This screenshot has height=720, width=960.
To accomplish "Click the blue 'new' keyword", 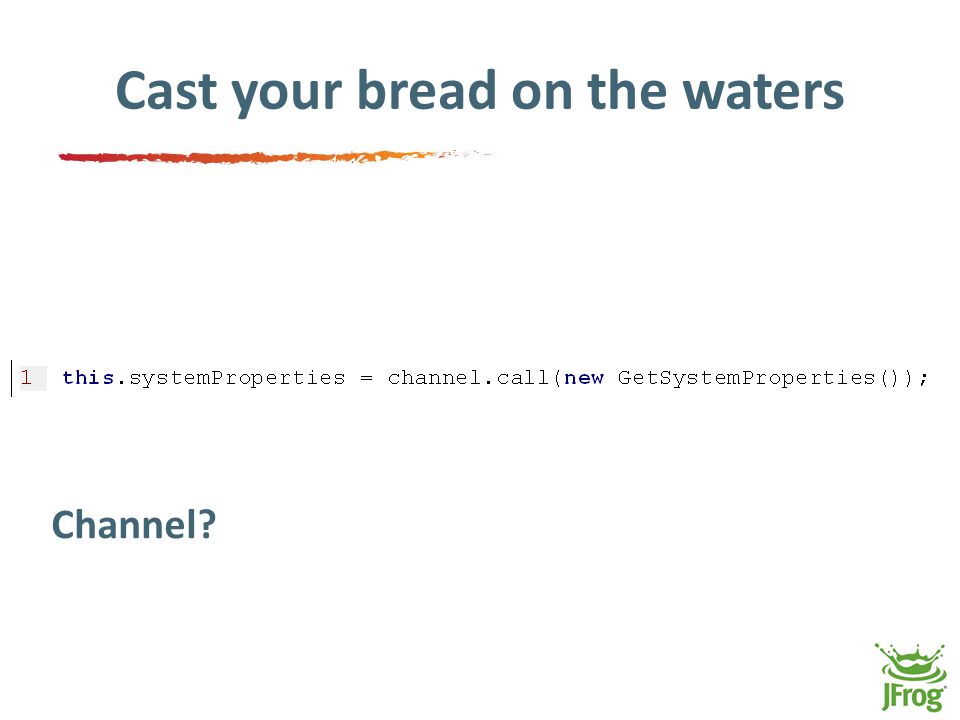I will (583, 379).
